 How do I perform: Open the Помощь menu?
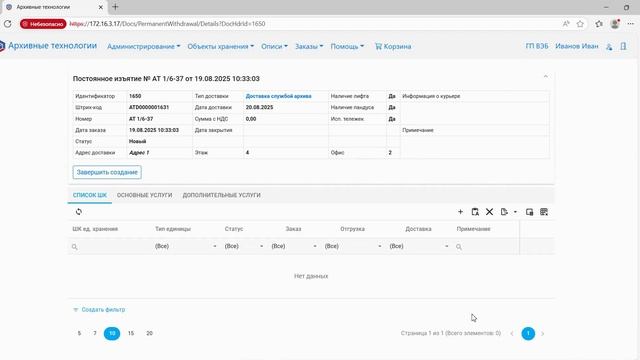coord(347,47)
